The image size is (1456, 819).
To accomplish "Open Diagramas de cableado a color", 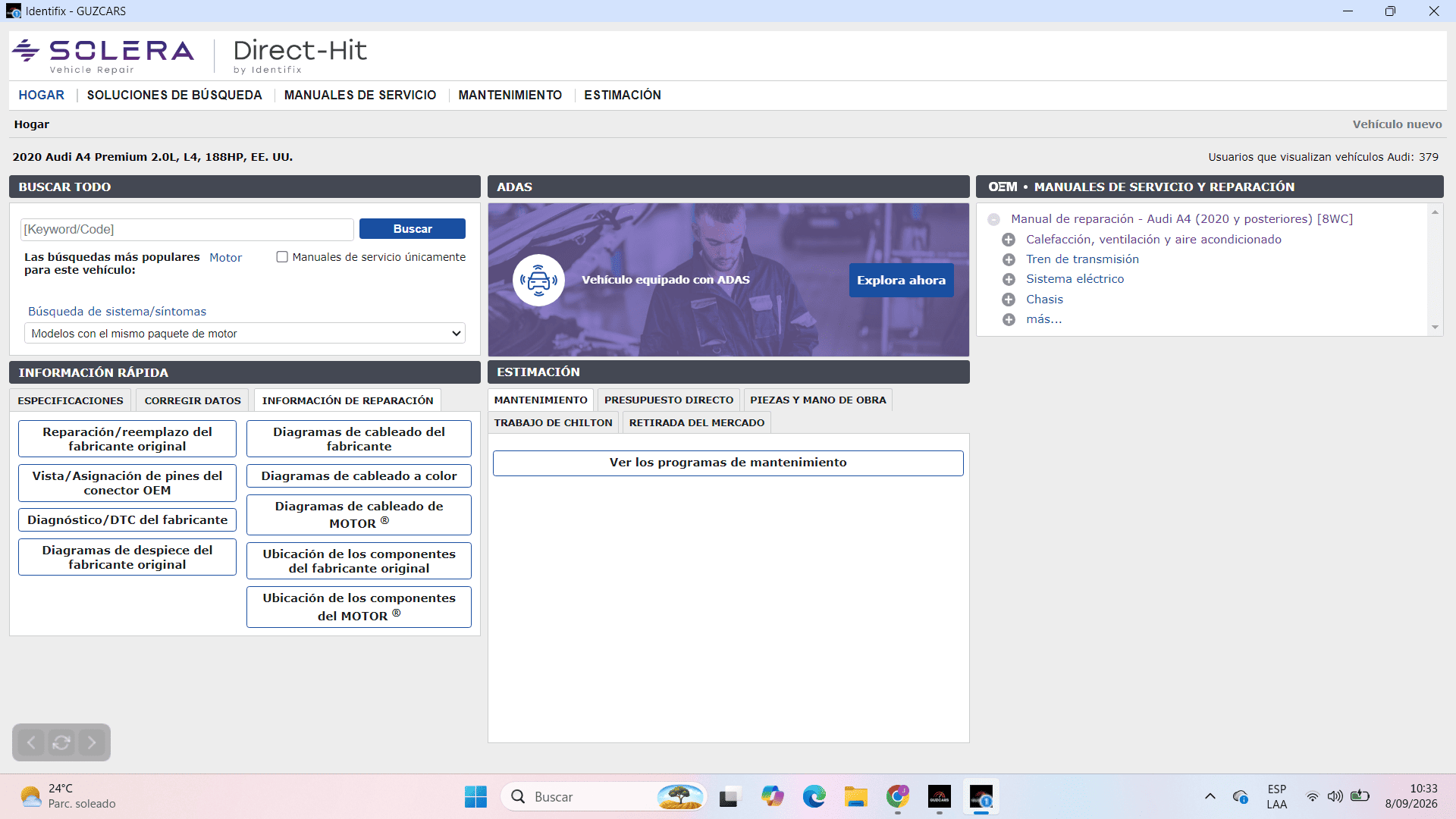I will 359,476.
